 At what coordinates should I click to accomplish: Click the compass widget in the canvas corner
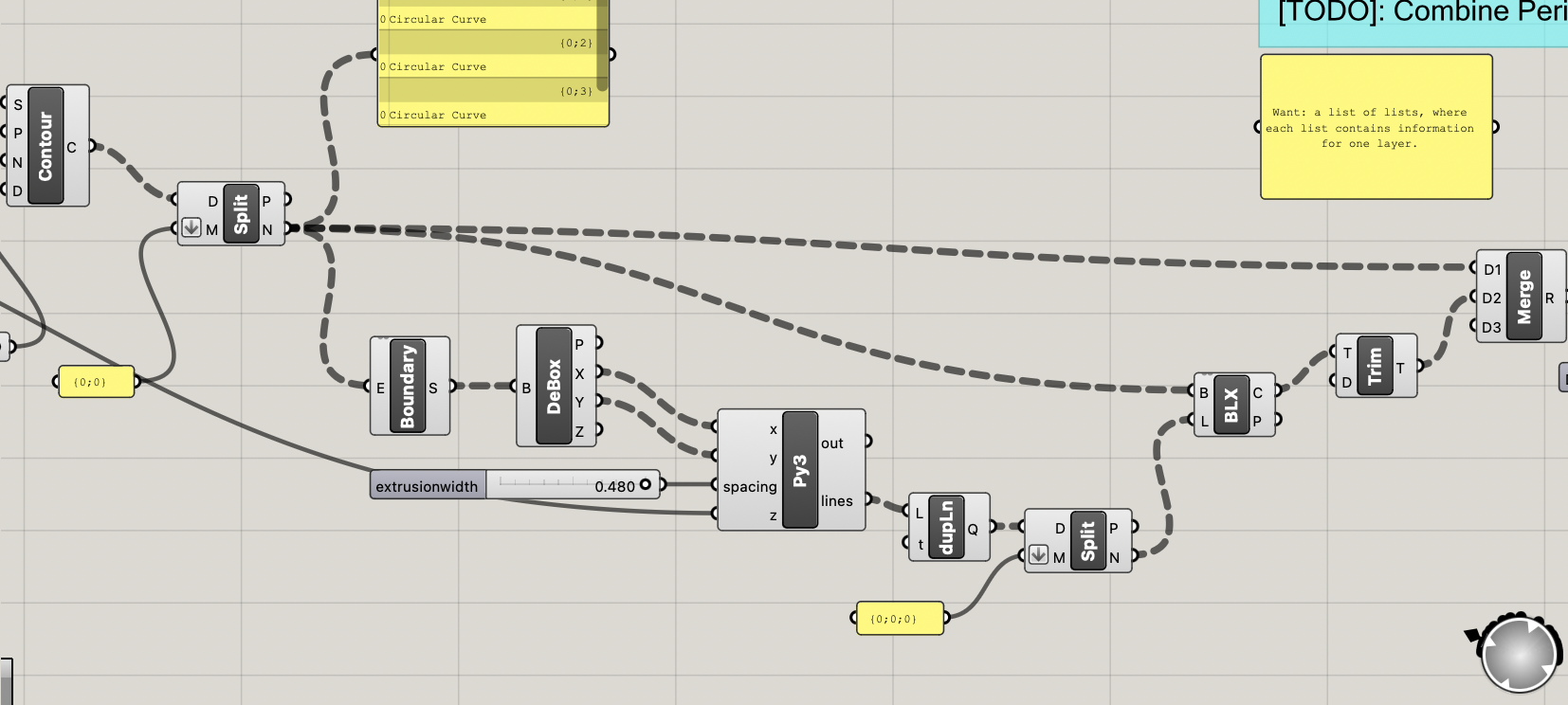[1520, 654]
